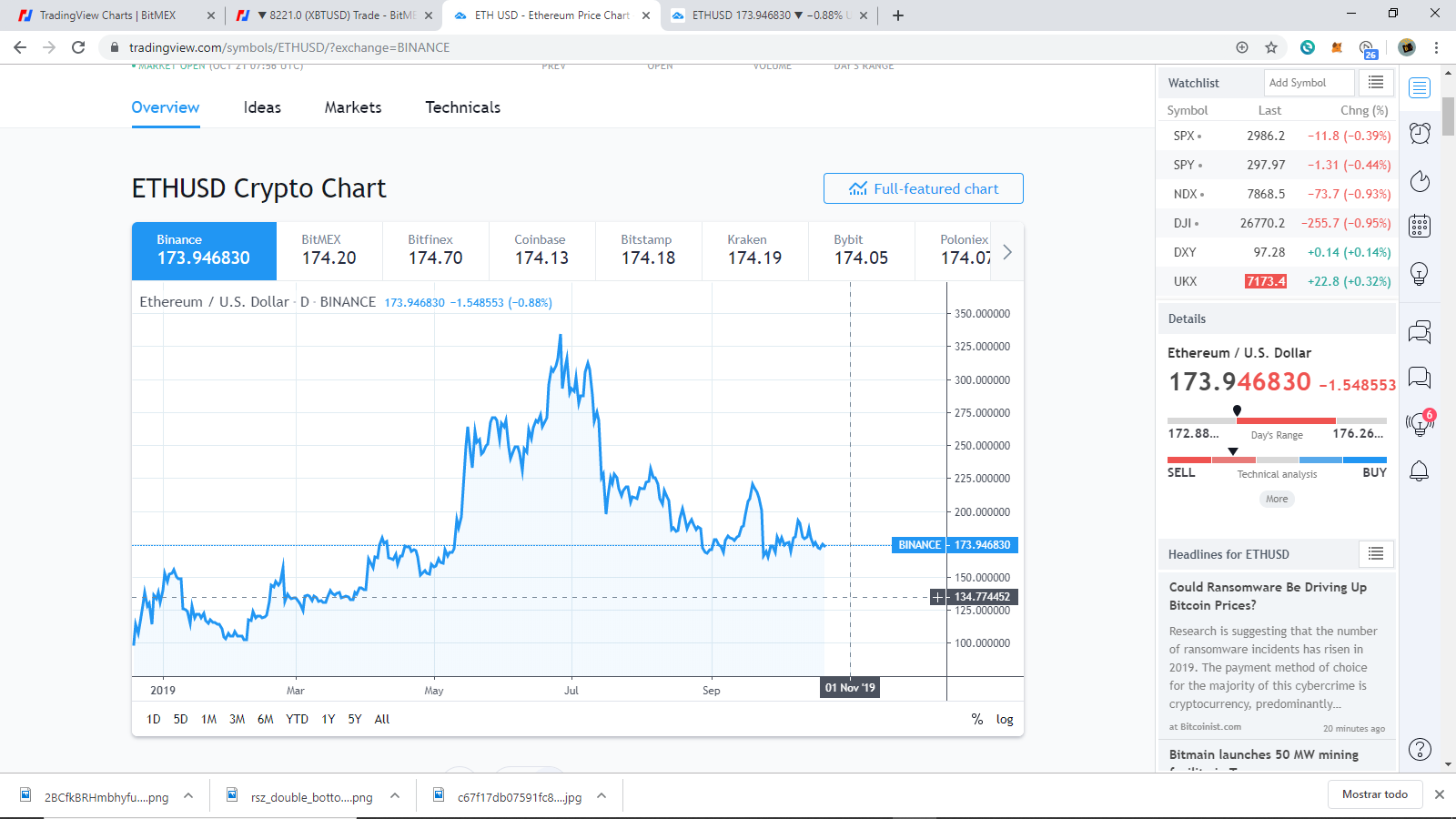Open the watchlist sidebar icon

(x=1420, y=87)
